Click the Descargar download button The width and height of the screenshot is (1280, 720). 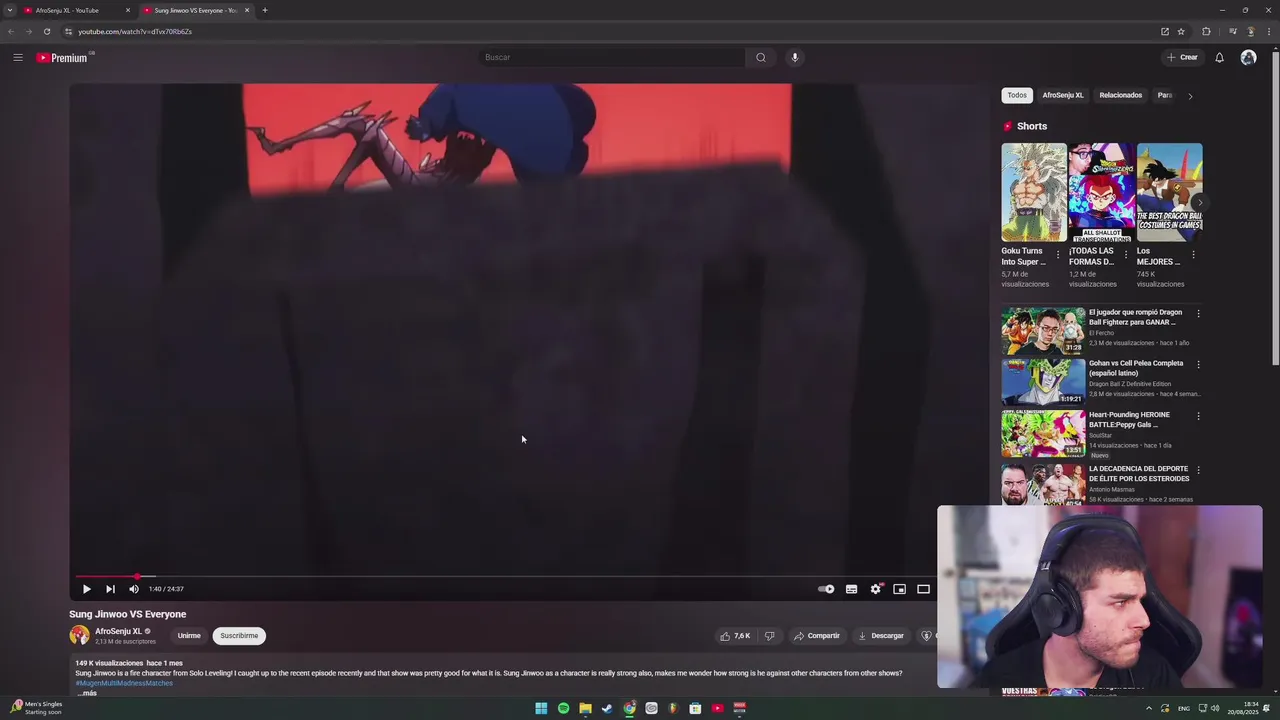point(881,635)
